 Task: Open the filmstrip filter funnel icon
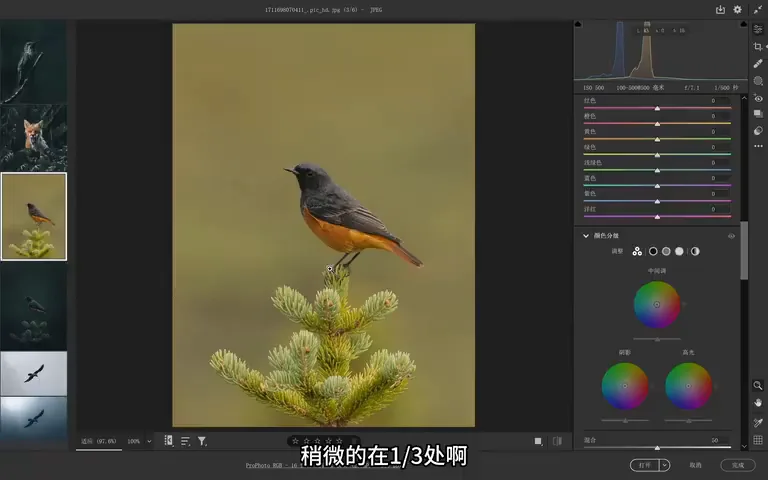(202, 441)
